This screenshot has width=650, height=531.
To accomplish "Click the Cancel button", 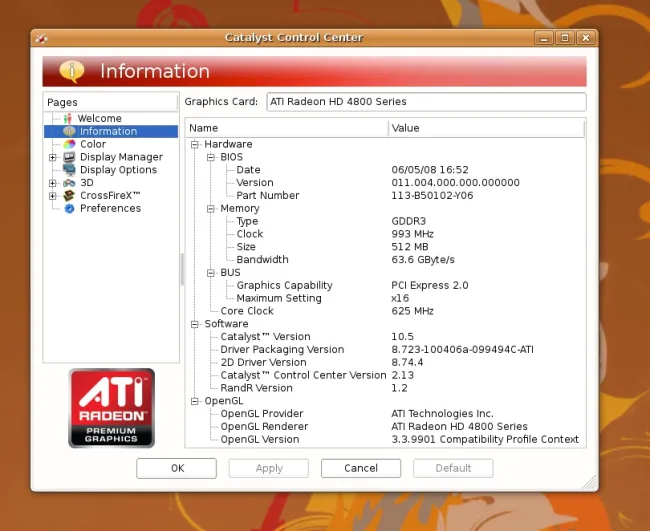I will 361,468.
